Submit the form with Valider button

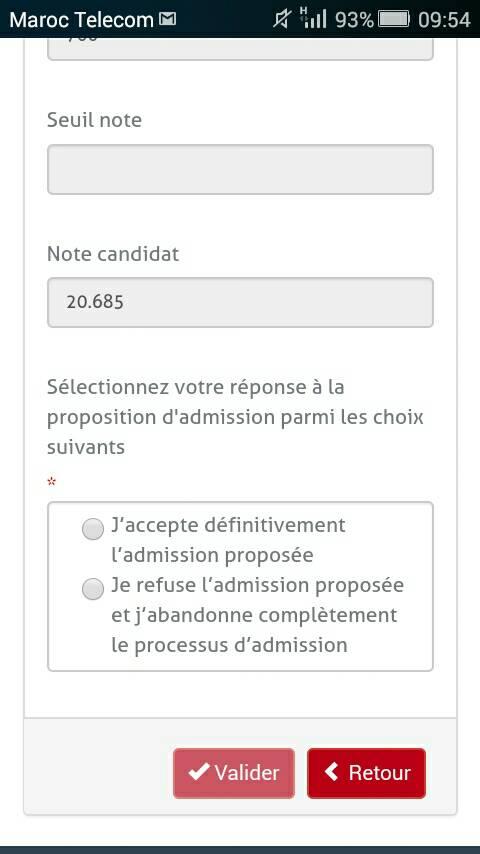[234, 773]
